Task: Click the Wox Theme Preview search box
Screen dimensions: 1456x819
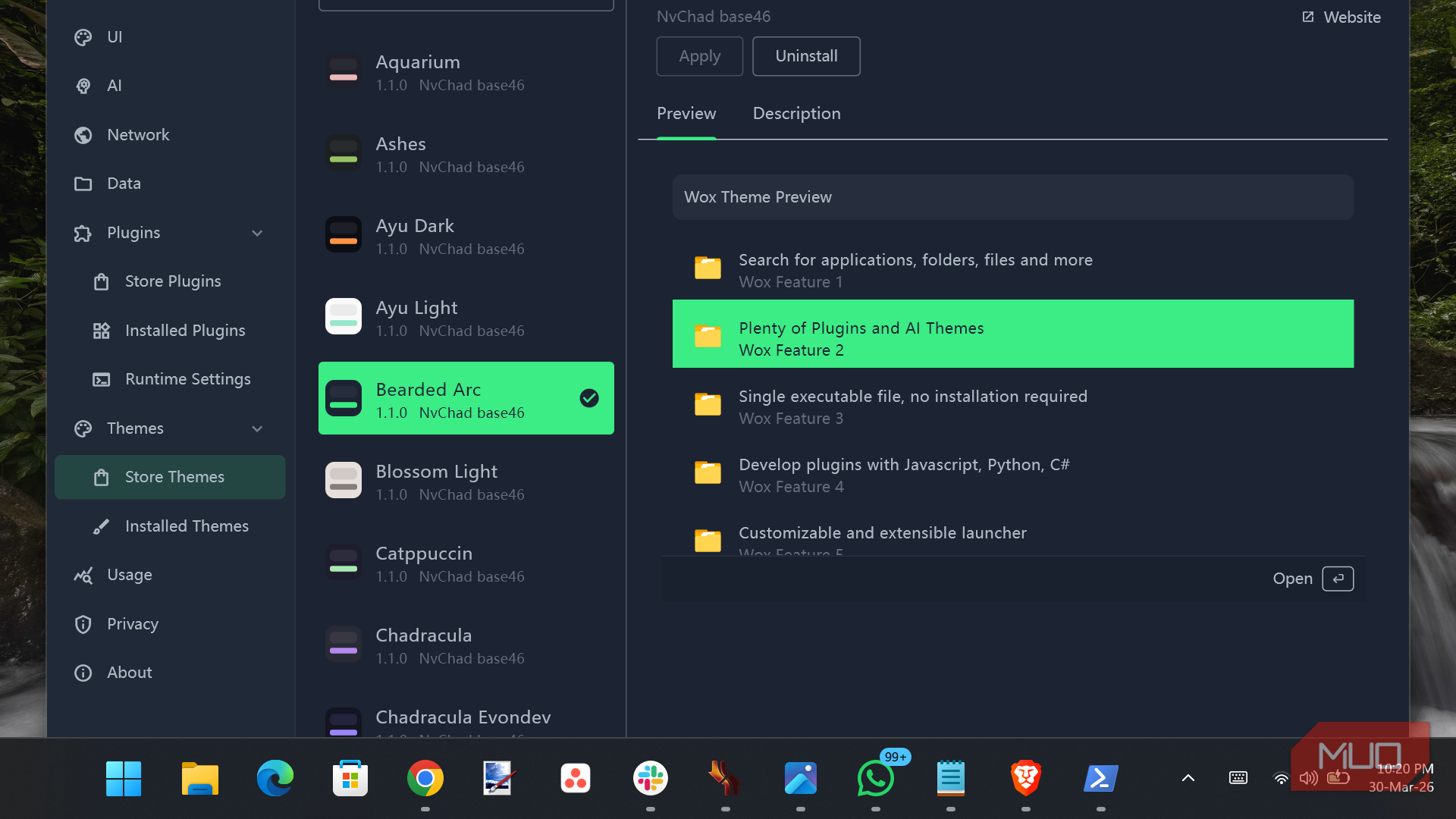Action: (x=1013, y=197)
